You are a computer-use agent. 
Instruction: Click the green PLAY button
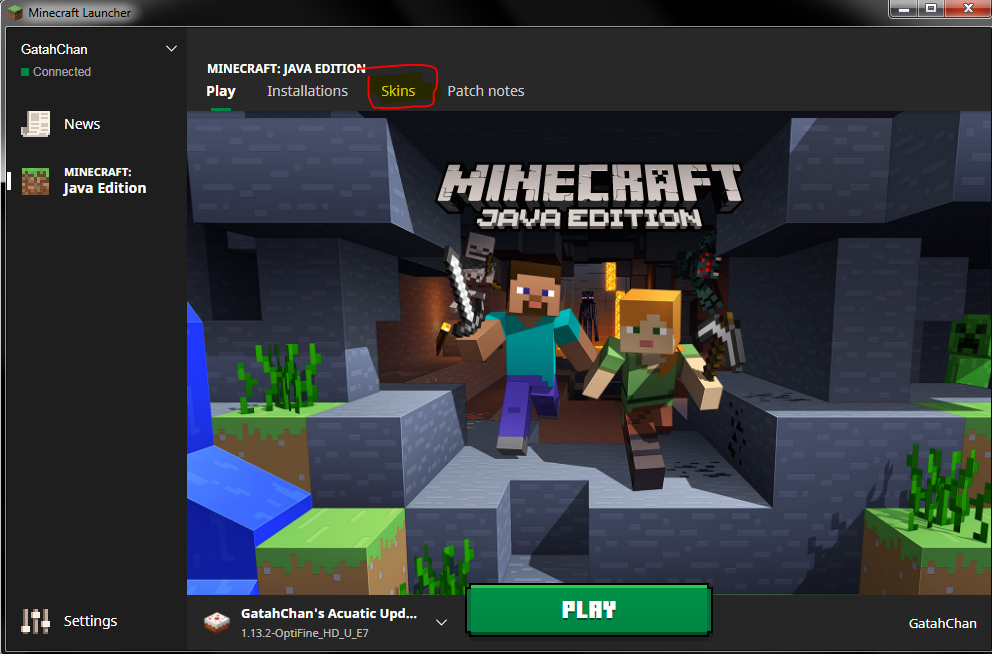coord(589,610)
